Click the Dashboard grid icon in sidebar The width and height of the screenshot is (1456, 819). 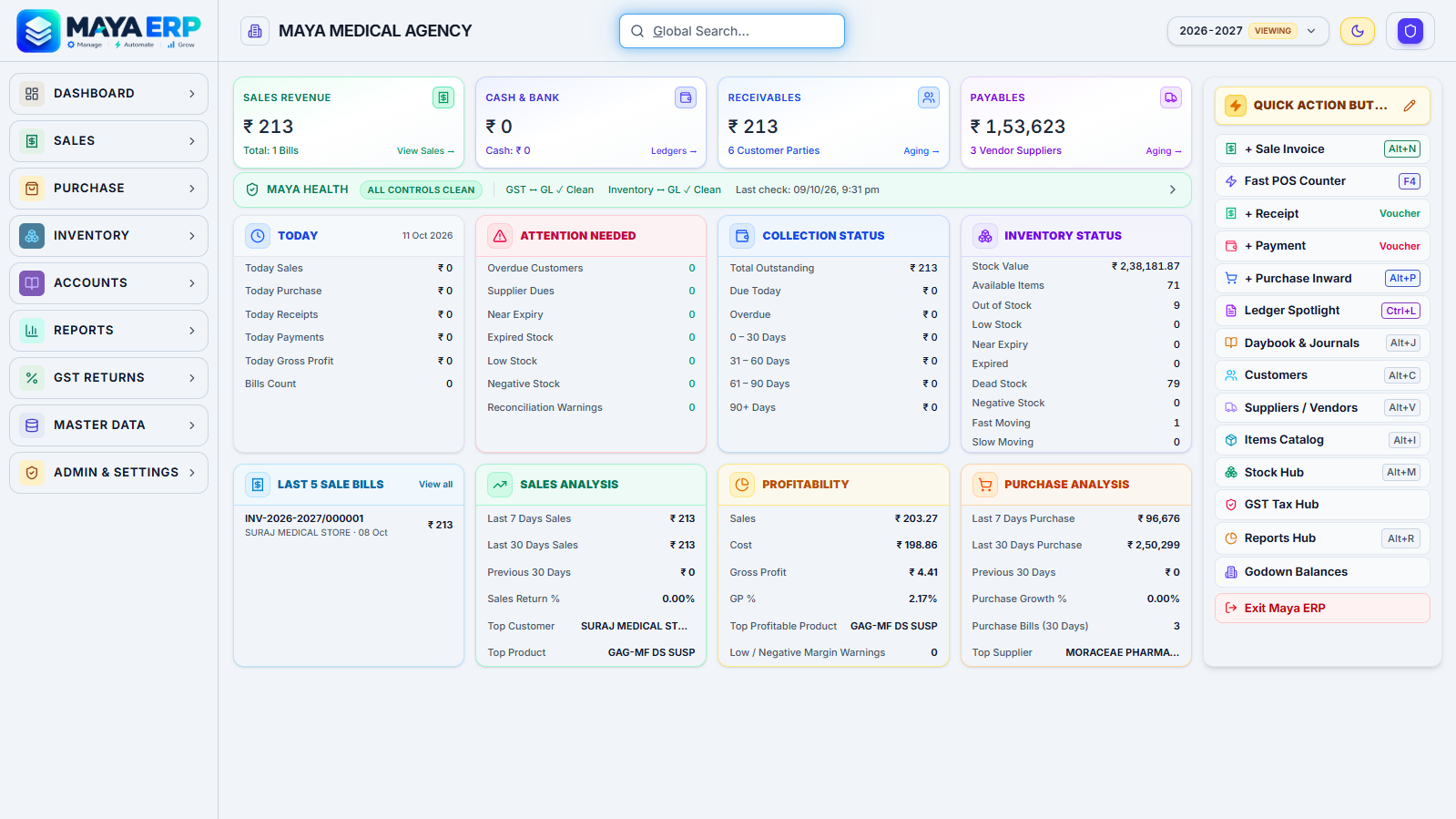click(x=32, y=94)
